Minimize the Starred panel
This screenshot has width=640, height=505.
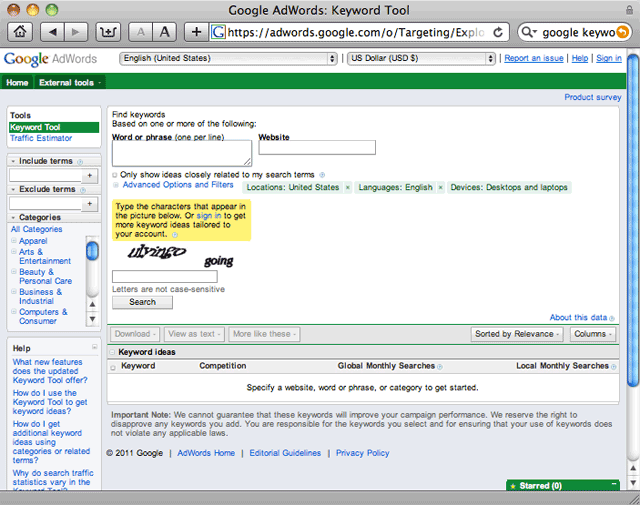[614, 484]
